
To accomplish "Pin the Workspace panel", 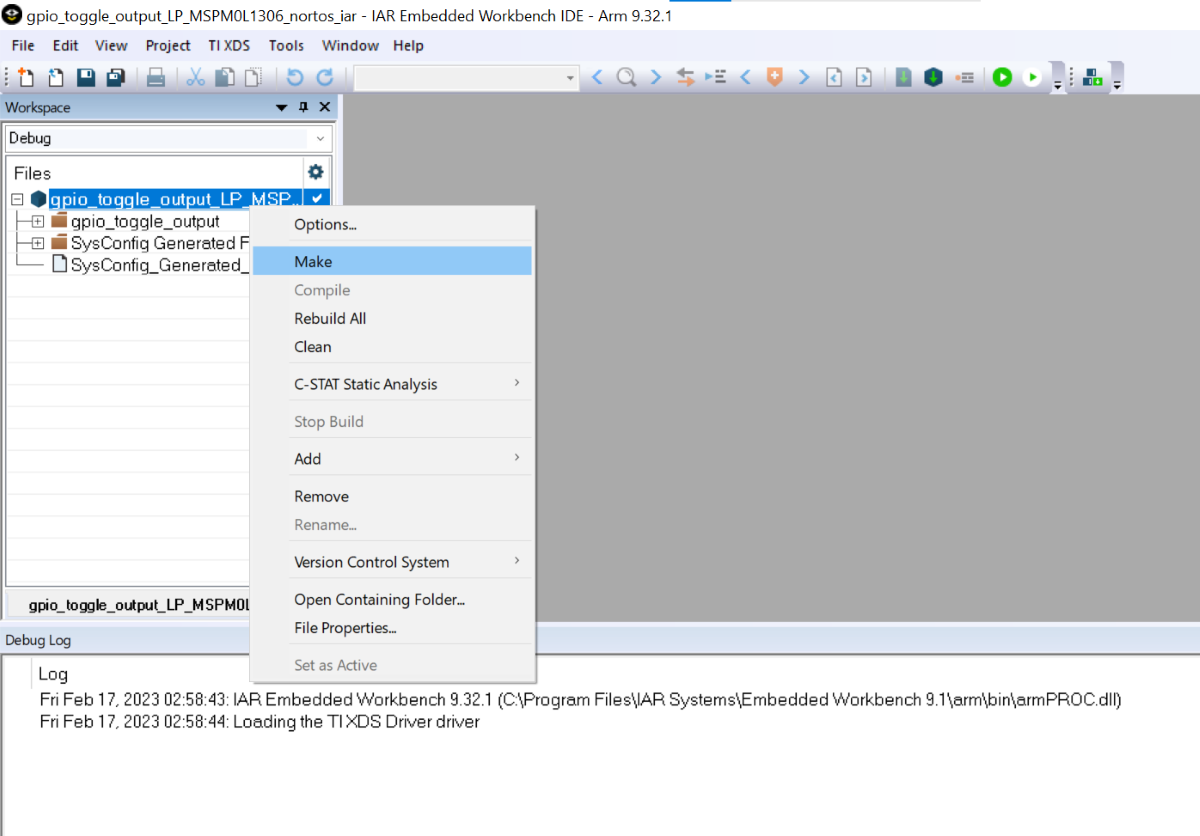I will pos(304,107).
